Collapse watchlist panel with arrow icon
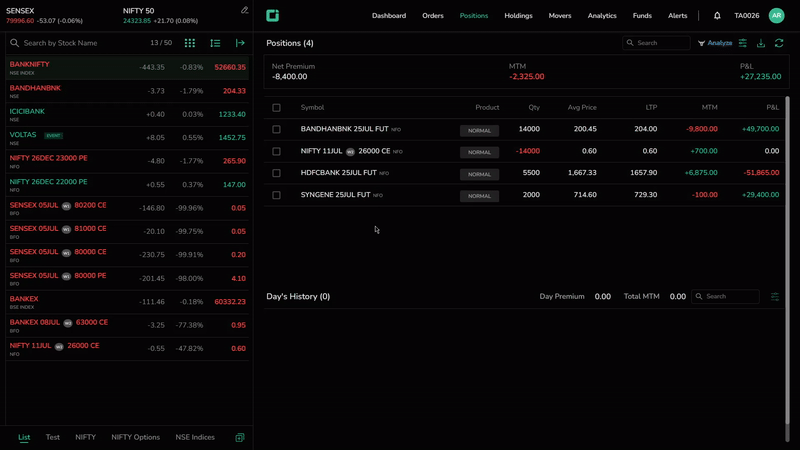Screen dimensions: 800x450 coord(240,43)
